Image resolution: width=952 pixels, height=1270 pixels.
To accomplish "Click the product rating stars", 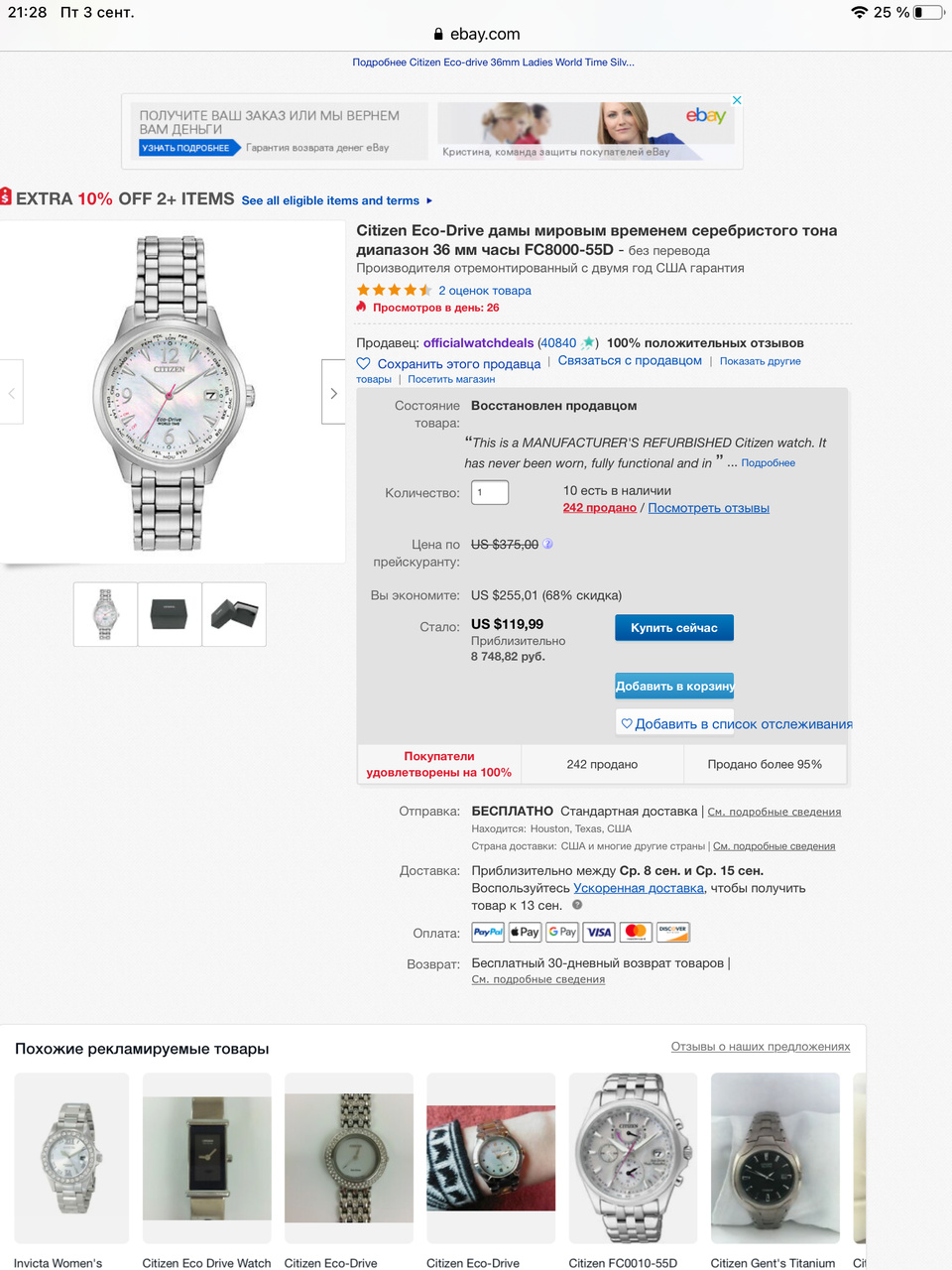I will (394, 291).
